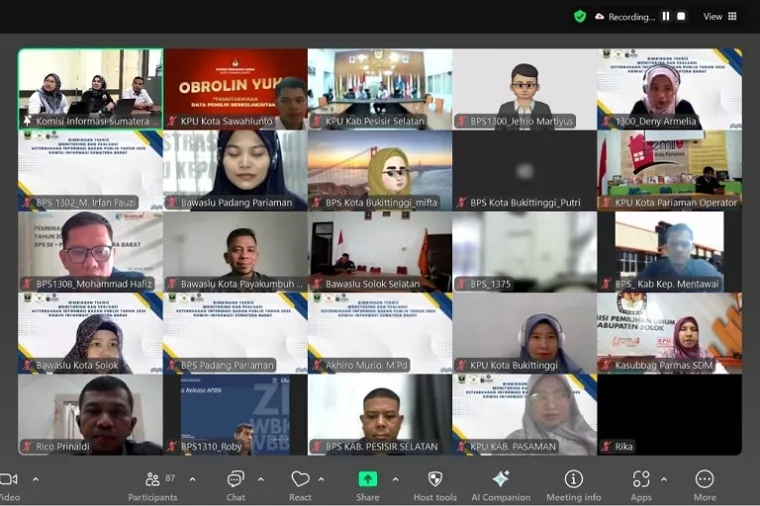The width and height of the screenshot is (760, 506).
Task: Click muted mic on Bawaslu Solok Selatan
Action: coord(317,284)
